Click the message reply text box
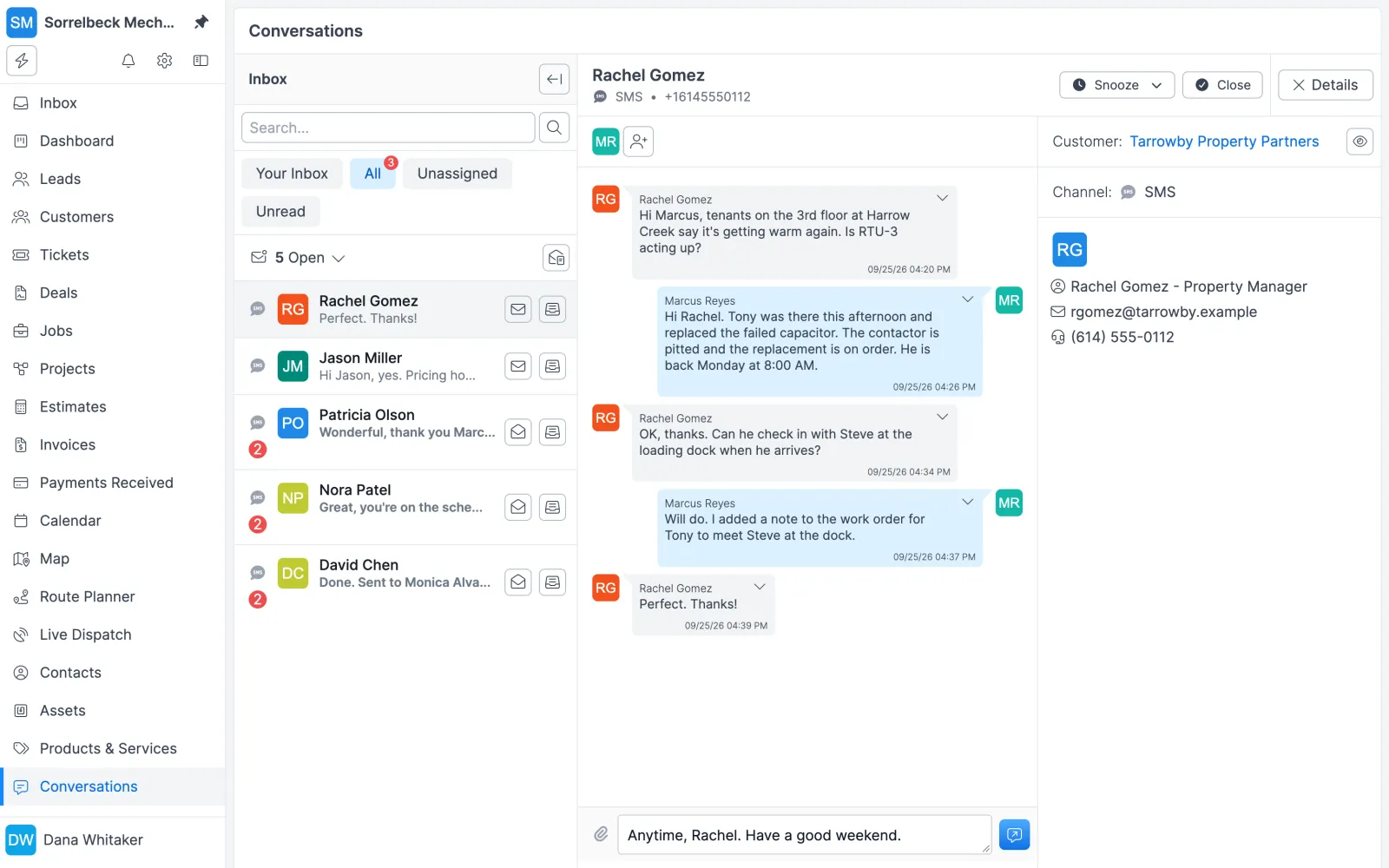Viewport: 1389px width, 868px height. (805, 835)
